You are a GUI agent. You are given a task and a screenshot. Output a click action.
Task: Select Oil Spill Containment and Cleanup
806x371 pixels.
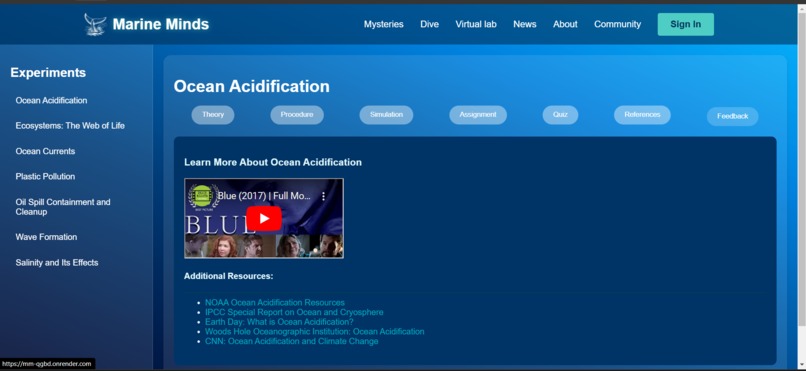pyautogui.click(x=63, y=207)
